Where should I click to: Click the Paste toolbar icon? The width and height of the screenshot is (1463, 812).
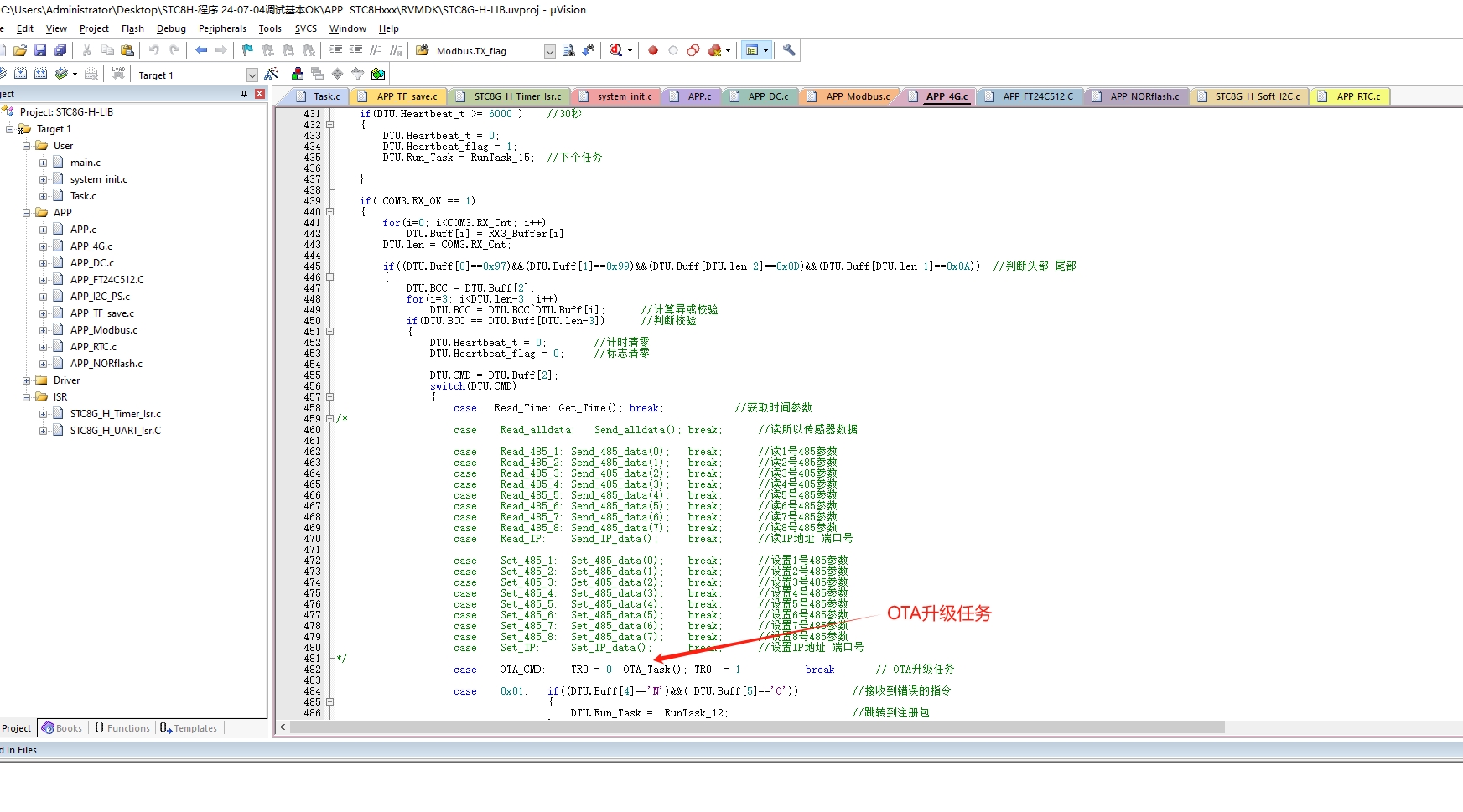tap(127, 51)
